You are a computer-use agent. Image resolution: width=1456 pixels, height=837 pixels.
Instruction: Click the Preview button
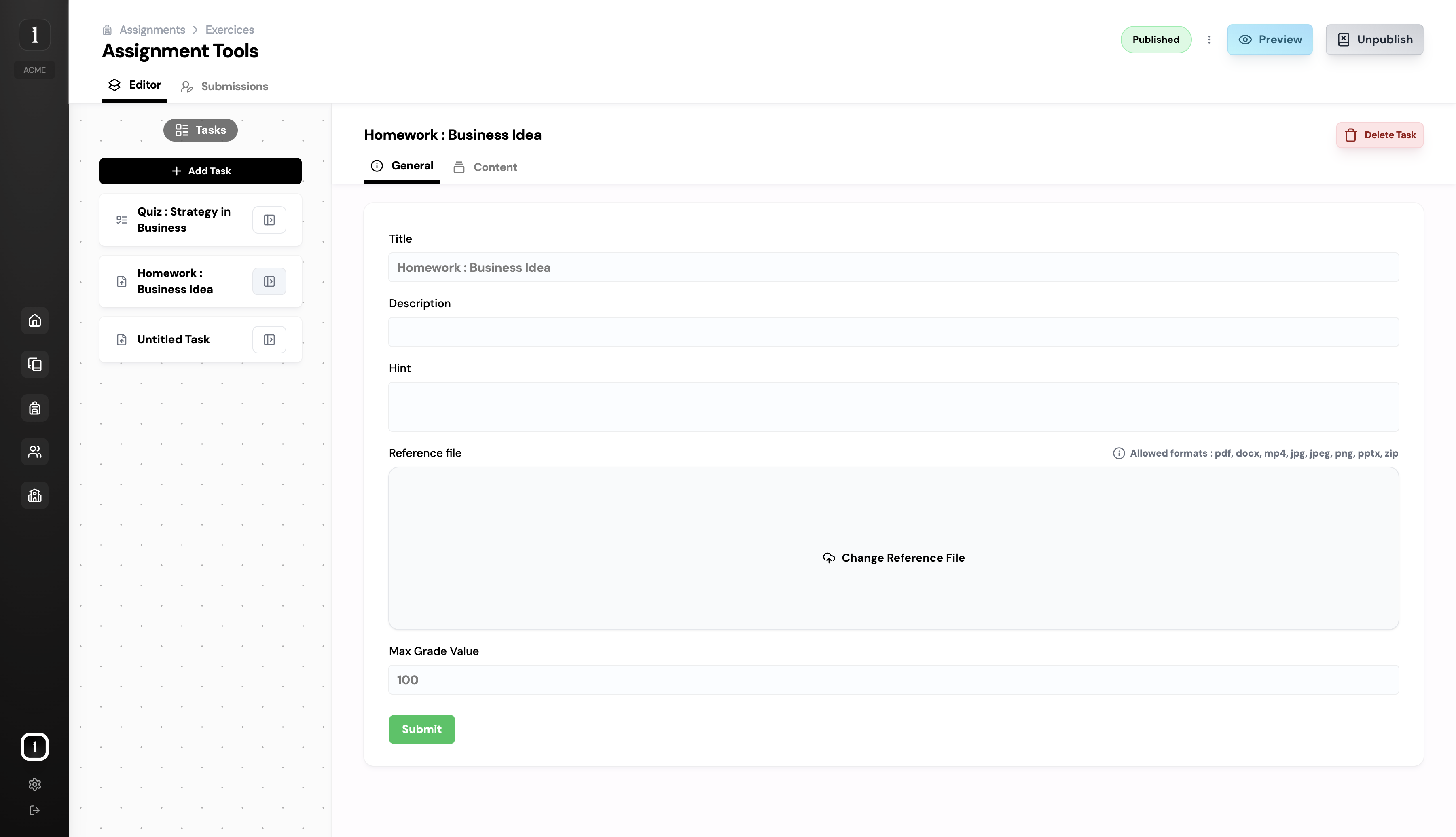point(1270,40)
